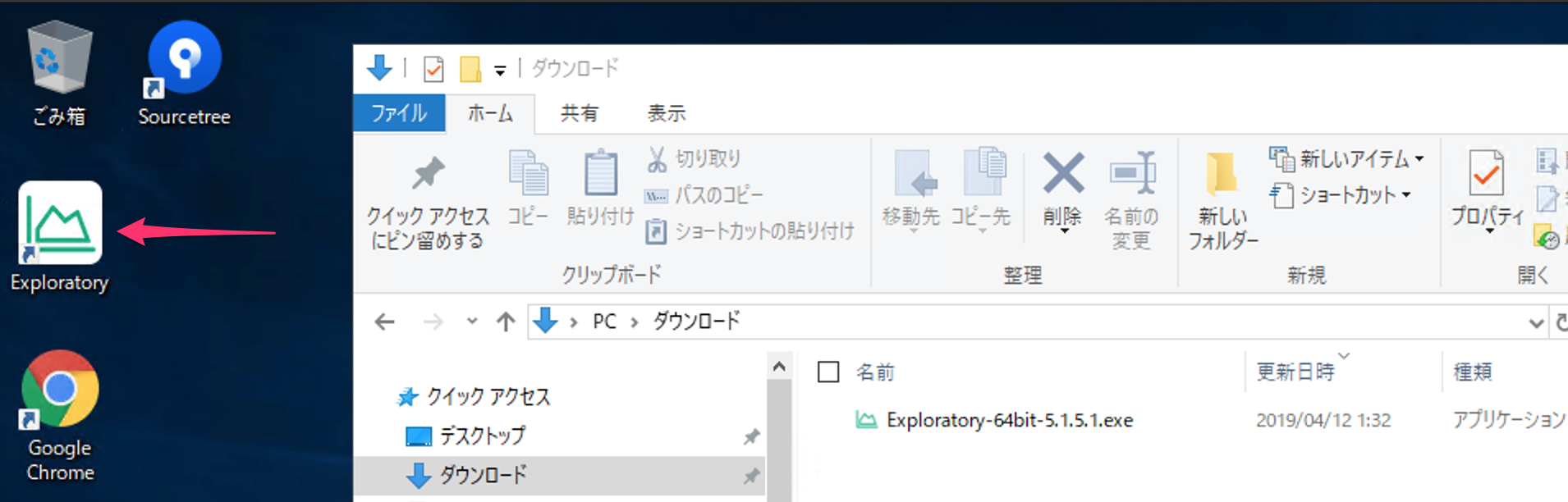Viewport: 1568px width, 502px height.
Task: Click ショートカットの貼り付け command
Action: click(750, 231)
